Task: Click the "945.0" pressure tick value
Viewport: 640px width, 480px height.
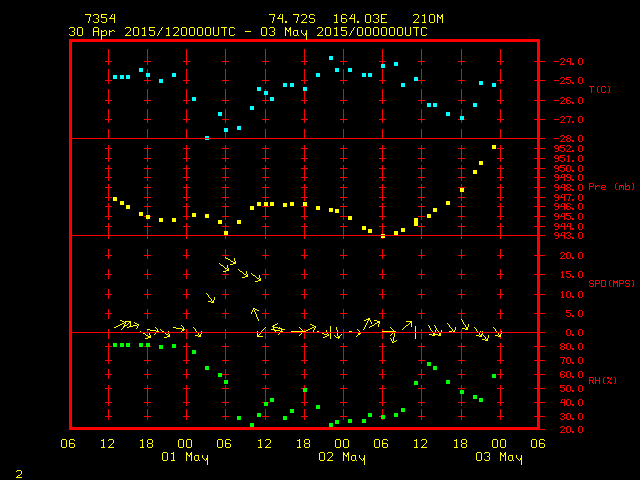Action: (x=568, y=216)
